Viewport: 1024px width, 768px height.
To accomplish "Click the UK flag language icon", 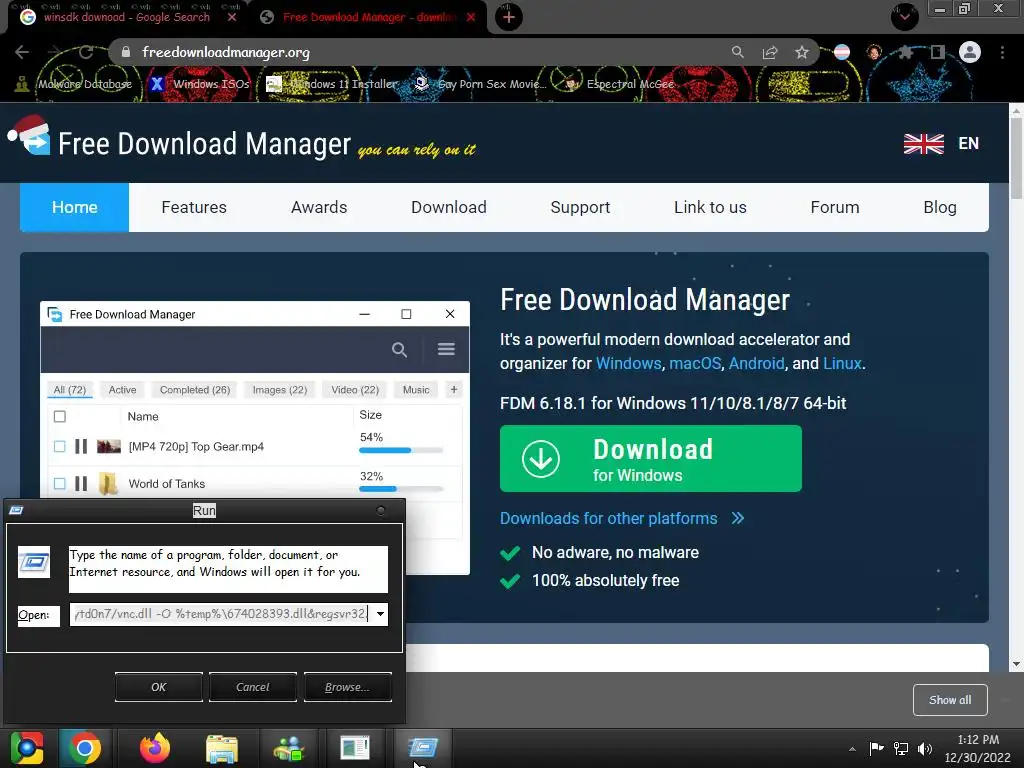I will [x=923, y=144].
